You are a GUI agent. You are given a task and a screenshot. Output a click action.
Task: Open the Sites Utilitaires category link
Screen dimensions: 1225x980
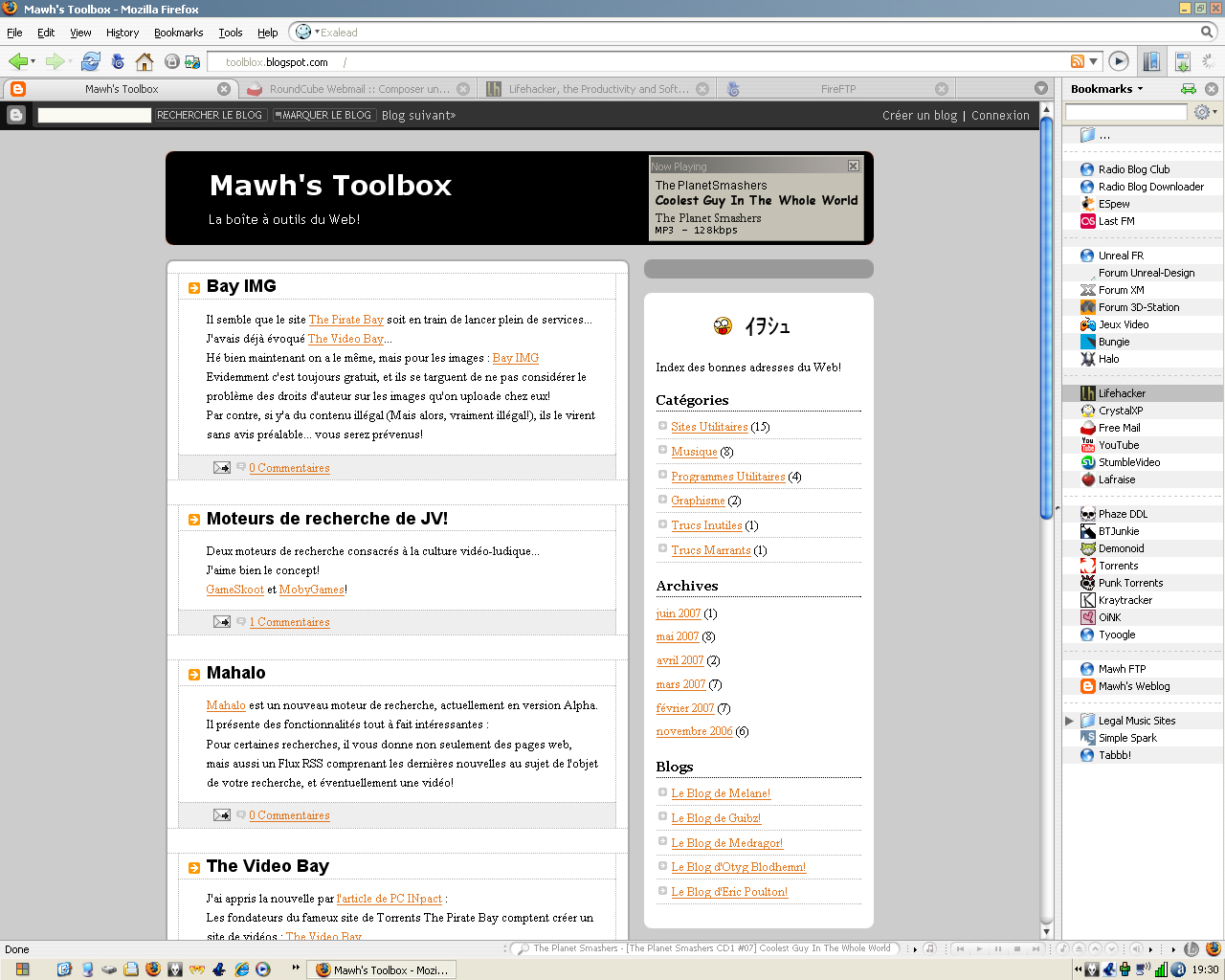709,427
